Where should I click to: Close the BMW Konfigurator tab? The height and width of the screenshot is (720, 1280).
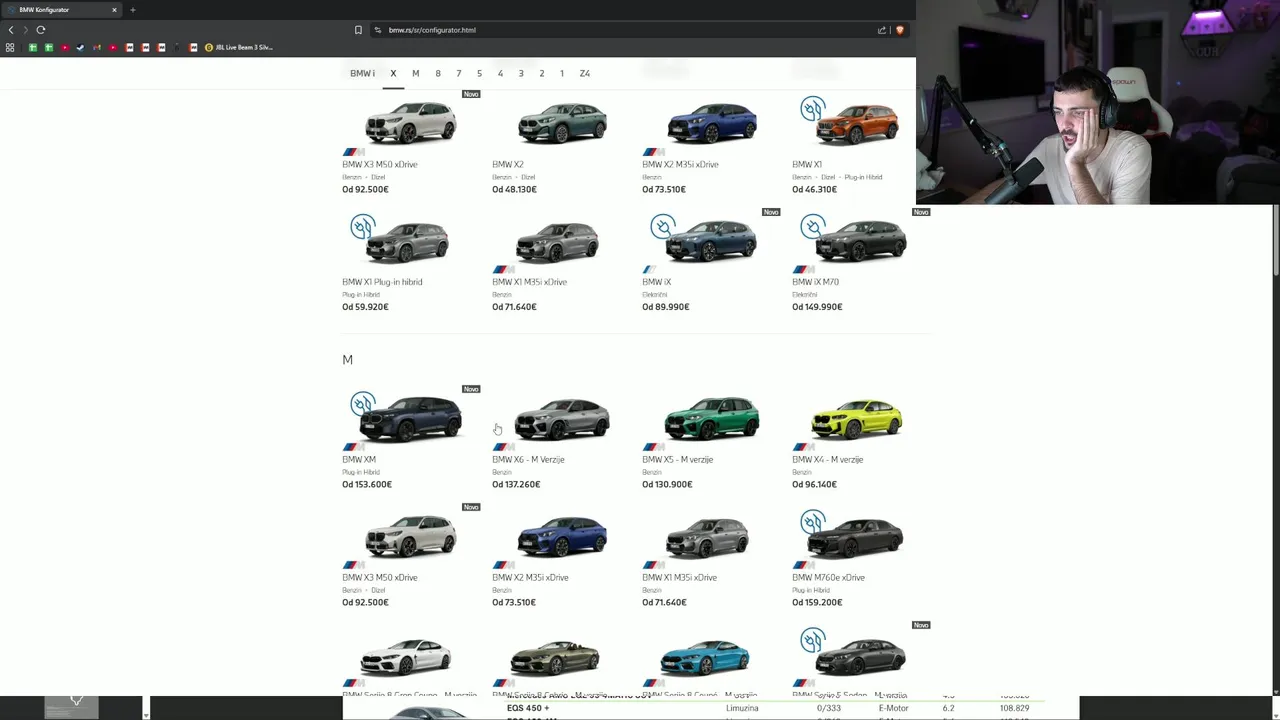[114, 10]
